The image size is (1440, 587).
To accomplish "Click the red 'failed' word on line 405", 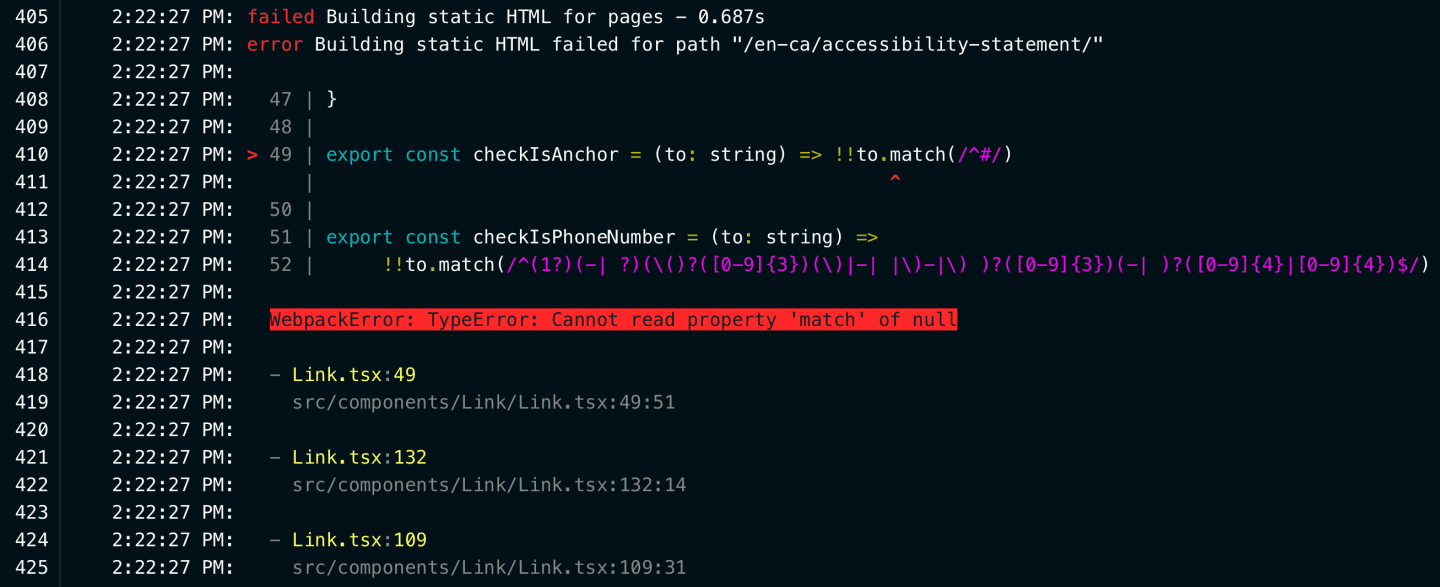I will [281, 17].
